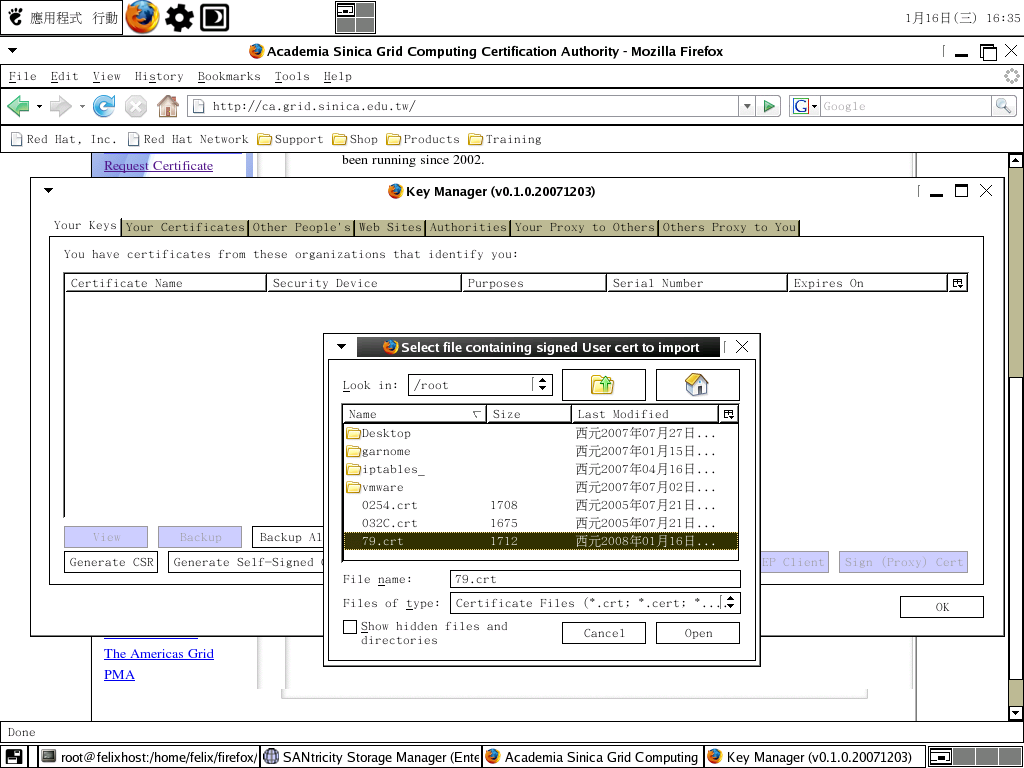
Task: Open the Red Hat, Inc. bookmark
Action: (64, 139)
